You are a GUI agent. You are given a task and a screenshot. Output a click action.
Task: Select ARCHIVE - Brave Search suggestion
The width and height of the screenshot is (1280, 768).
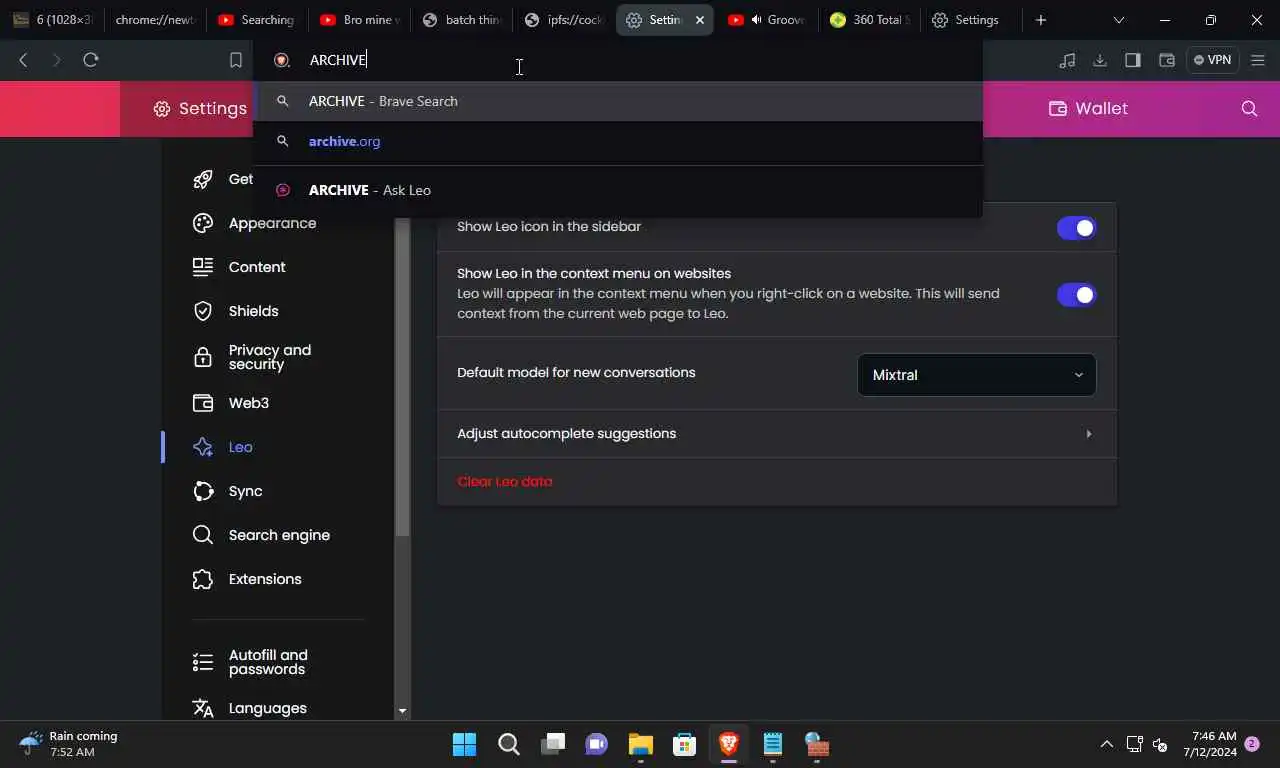[618, 101]
